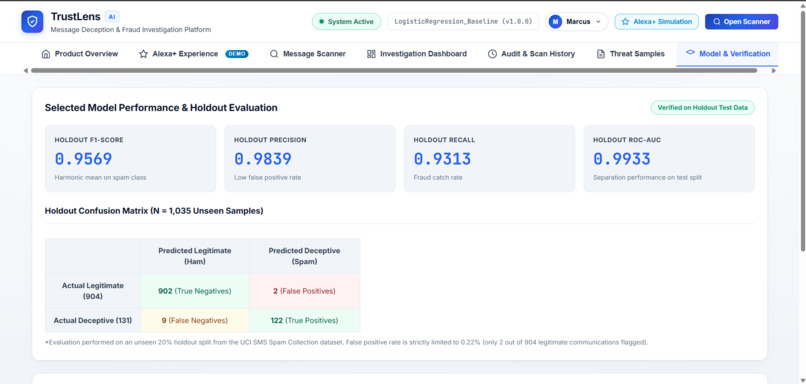Click the search icon of Message Scanner
Screen dimensions: 806x384
[x=274, y=53]
